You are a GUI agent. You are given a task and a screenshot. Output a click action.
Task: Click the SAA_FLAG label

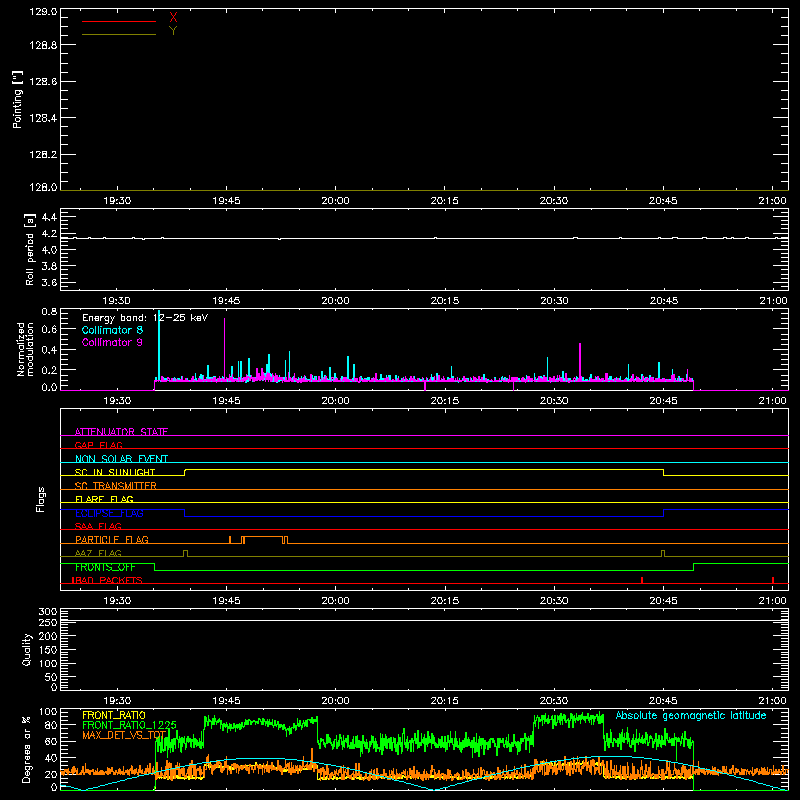pos(98,526)
